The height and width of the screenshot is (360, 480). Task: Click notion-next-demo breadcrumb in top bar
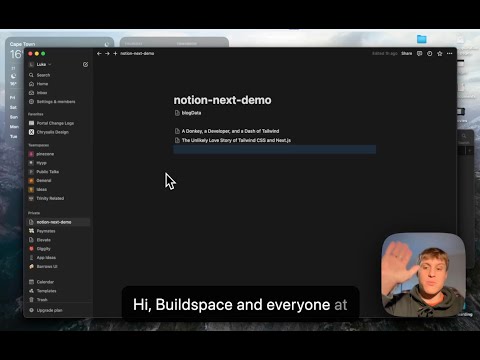(x=137, y=53)
